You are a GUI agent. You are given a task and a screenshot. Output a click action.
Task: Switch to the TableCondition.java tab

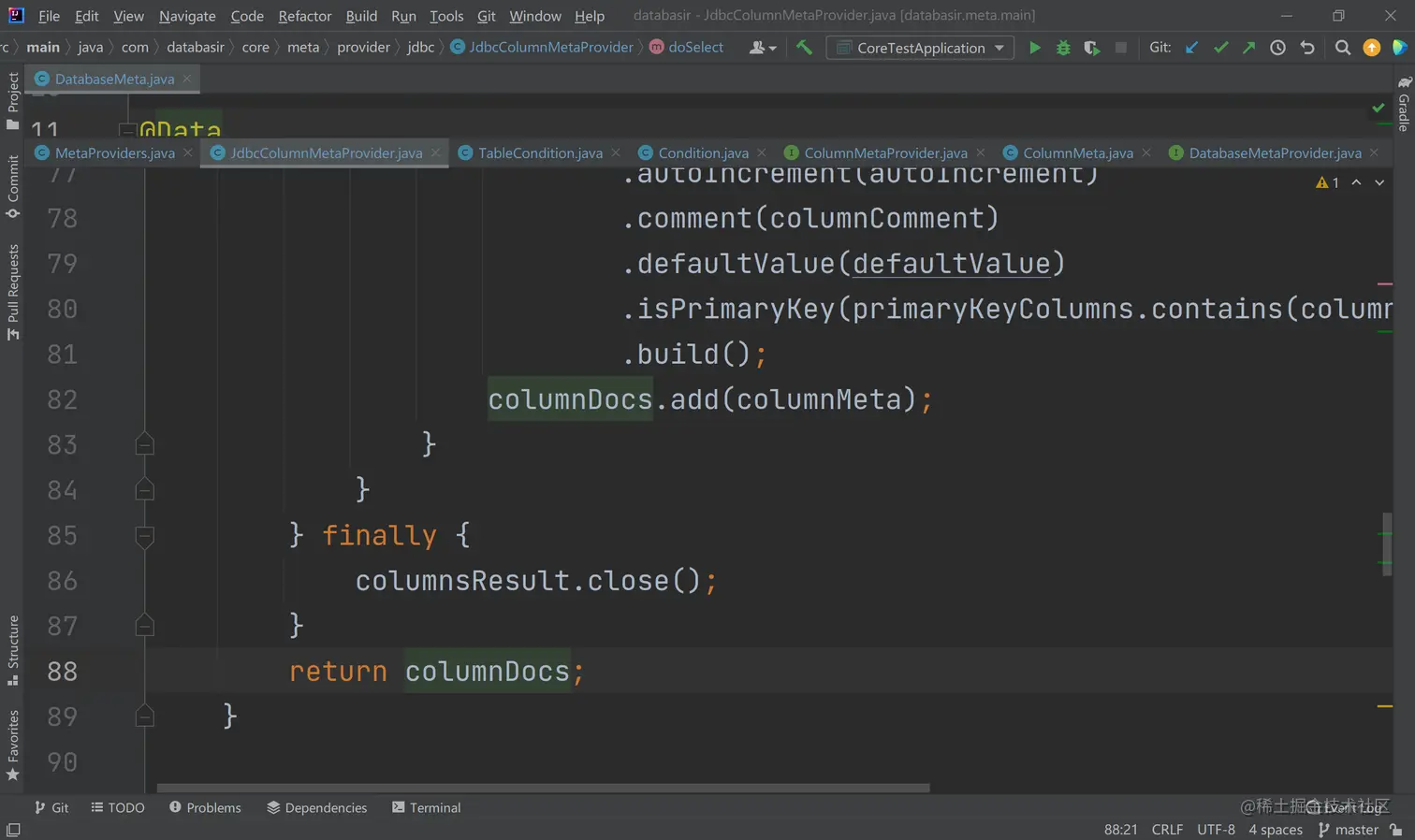point(540,152)
